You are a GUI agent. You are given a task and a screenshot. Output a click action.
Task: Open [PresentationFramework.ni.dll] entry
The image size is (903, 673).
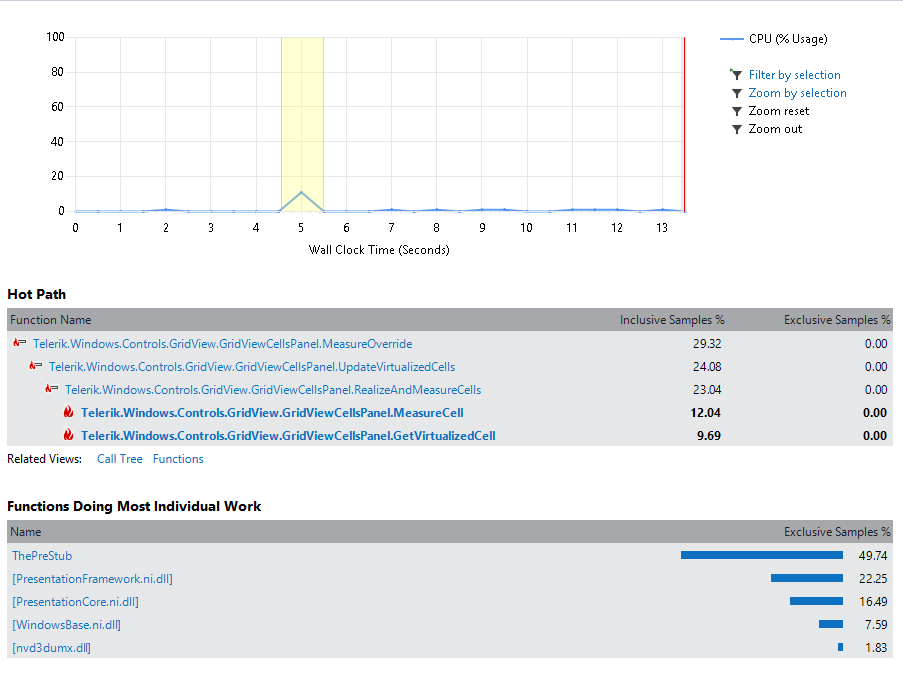click(x=92, y=579)
